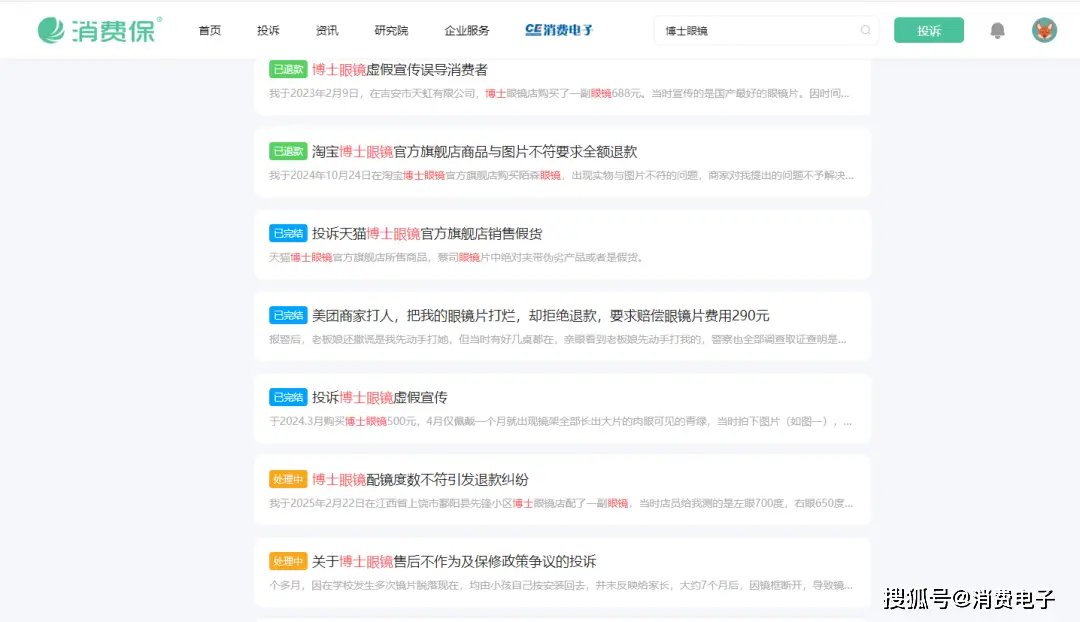Click summary text starting 我于2023年2月9日

[559, 94]
